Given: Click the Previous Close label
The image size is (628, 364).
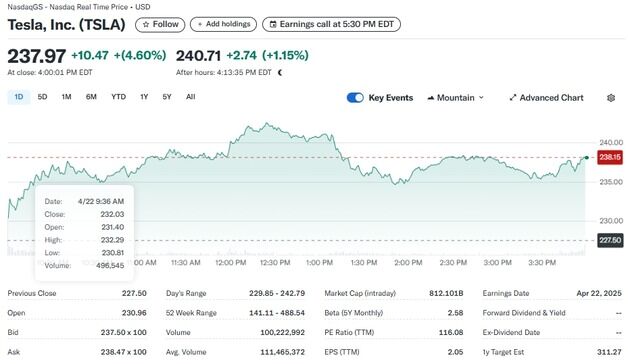Looking at the screenshot, I should tap(32, 293).
